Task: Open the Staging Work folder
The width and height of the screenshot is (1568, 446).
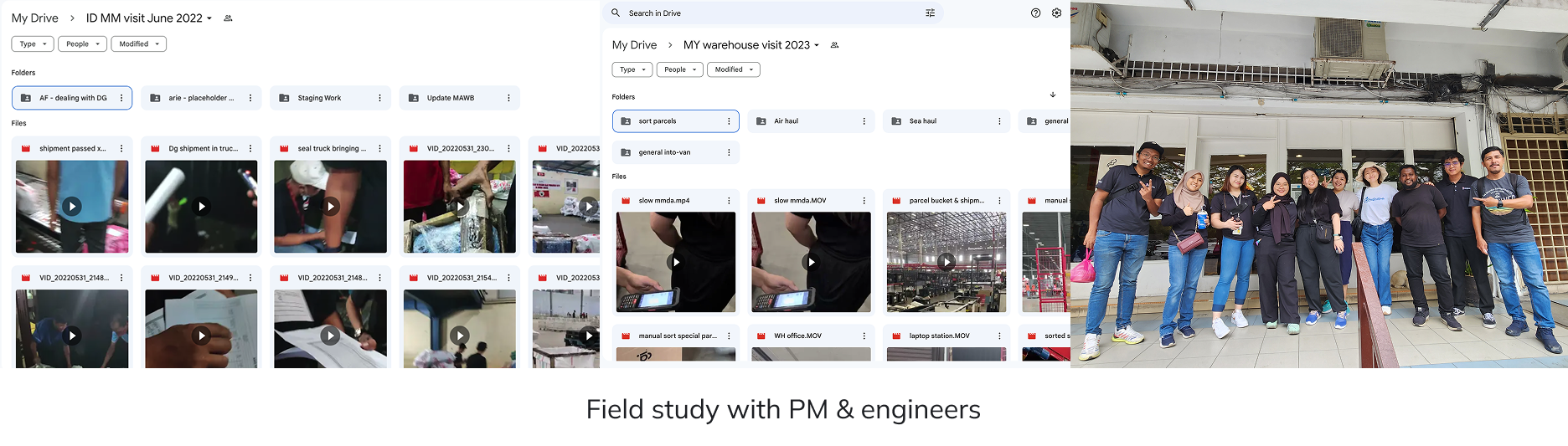Action: tap(330, 98)
